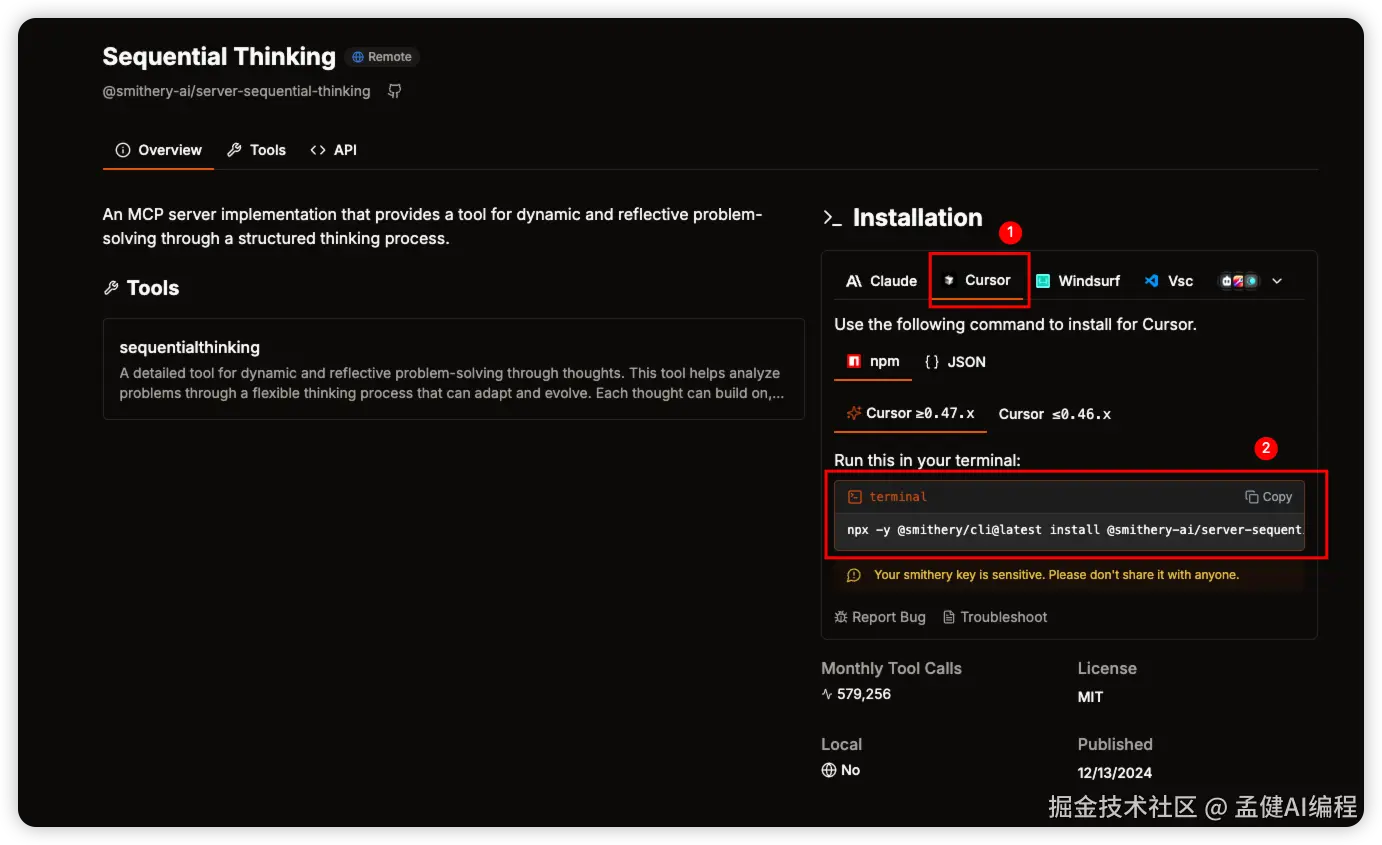The width and height of the screenshot is (1382, 845).
Task: Select the Claude installation tab
Action: point(881,281)
